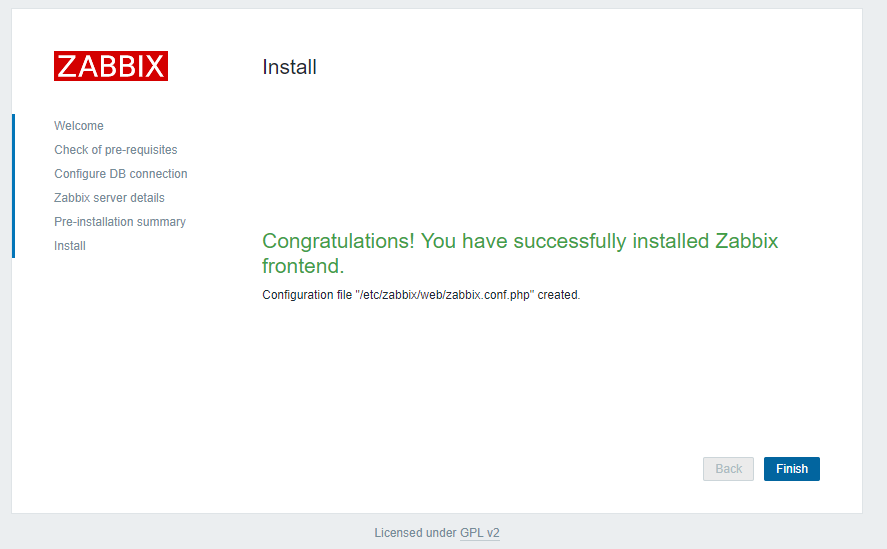Select the Zabbix server details step
This screenshot has width=887, height=549.
point(109,198)
